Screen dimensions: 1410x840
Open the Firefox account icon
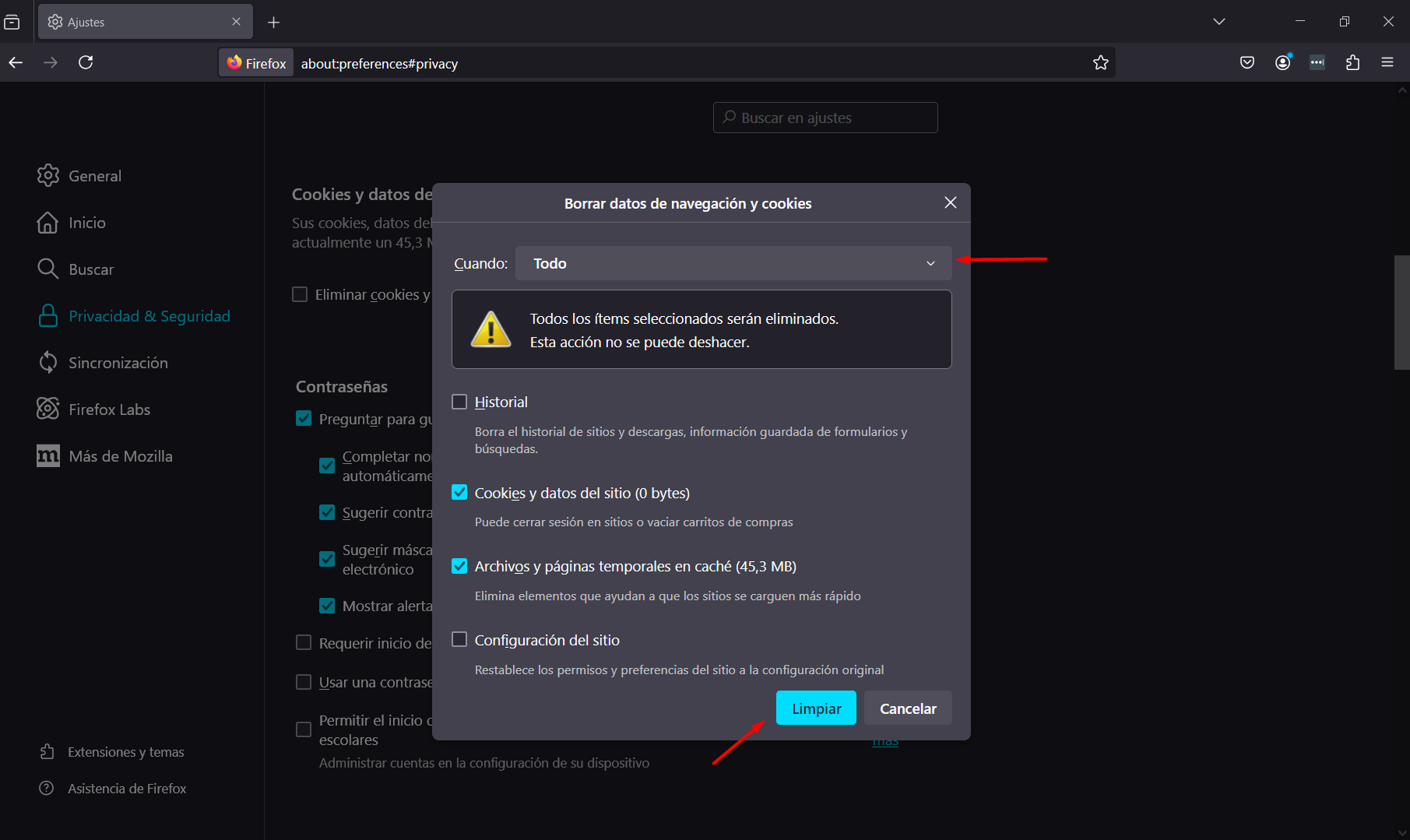pos(1283,62)
